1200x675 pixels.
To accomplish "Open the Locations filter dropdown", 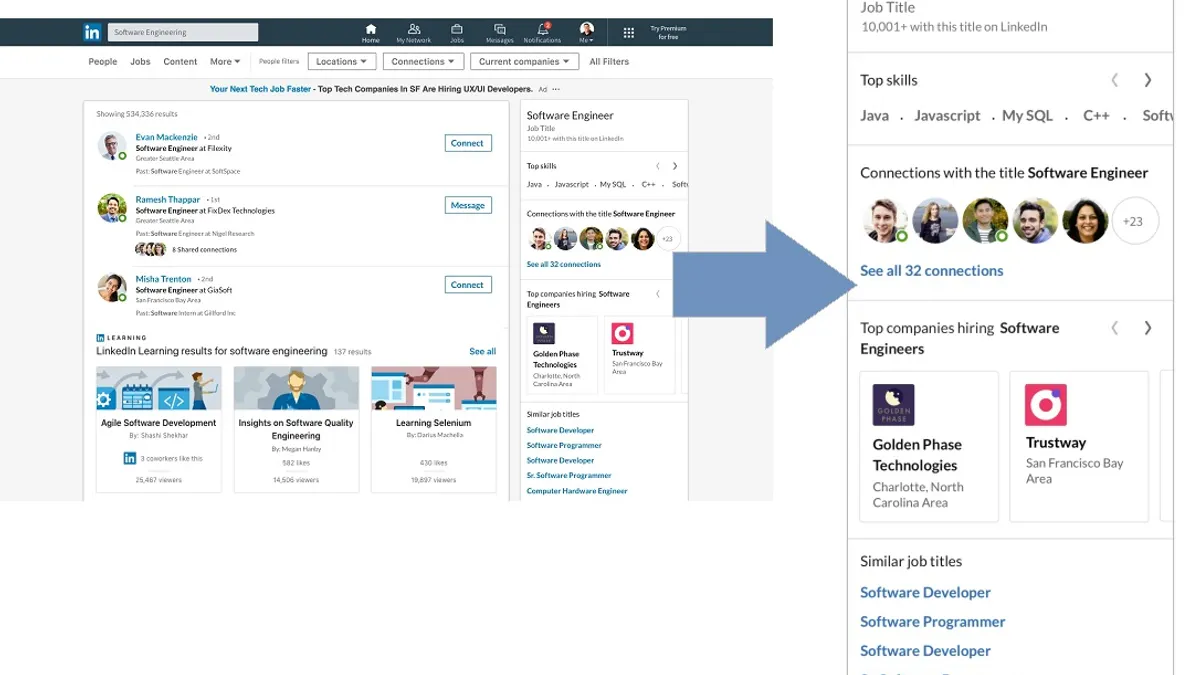I will [x=342, y=62].
